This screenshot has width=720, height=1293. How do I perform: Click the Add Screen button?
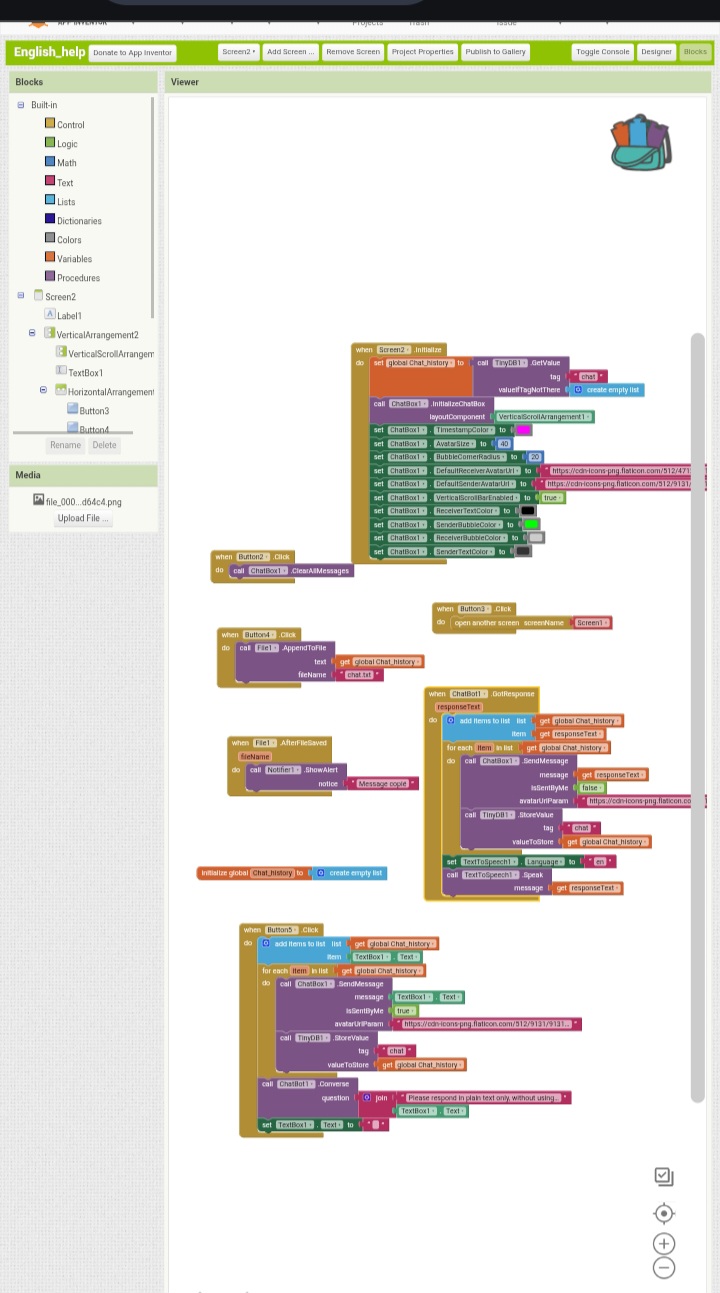[290, 52]
